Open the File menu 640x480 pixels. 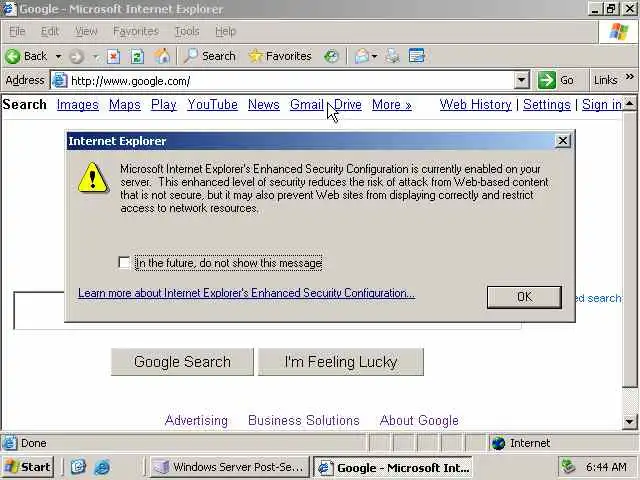pyautogui.click(x=17, y=31)
